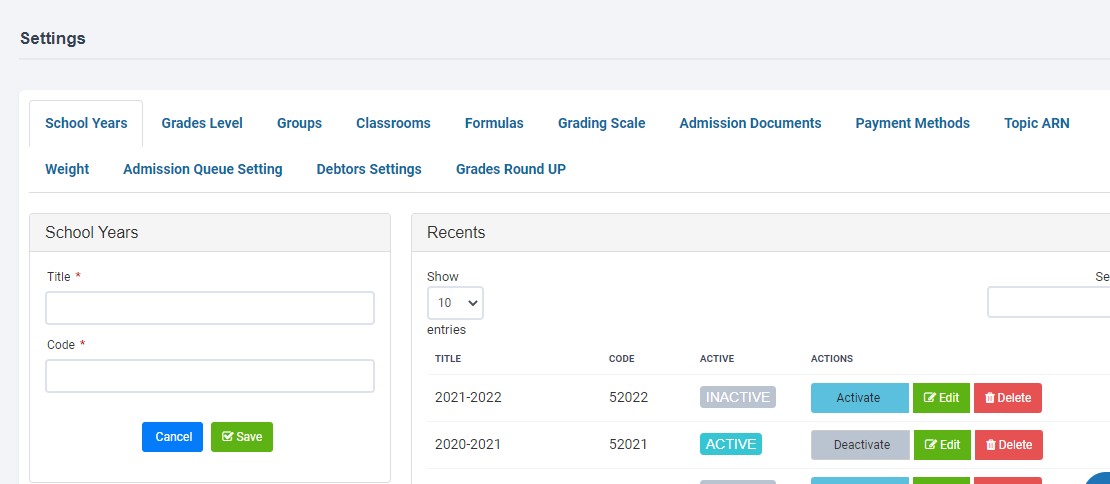1110x484 pixels.
Task: Open the Grading Scale tab
Action: (602, 123)
